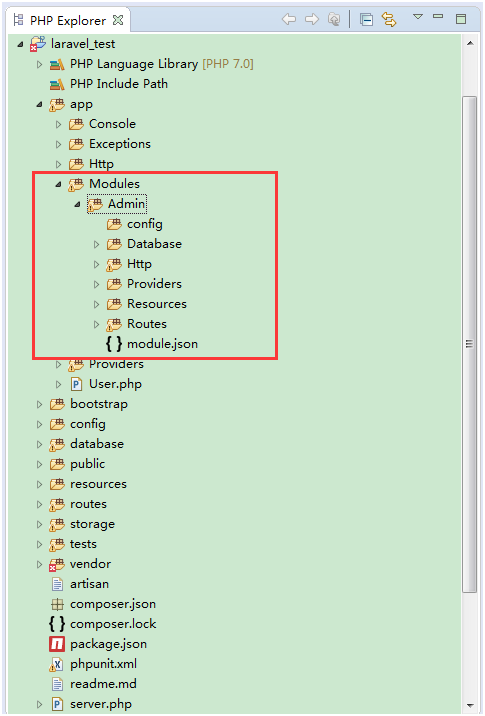Screen dimensions: 485x716
Task: Expand the PHP Language Library node
Action: 39,64
